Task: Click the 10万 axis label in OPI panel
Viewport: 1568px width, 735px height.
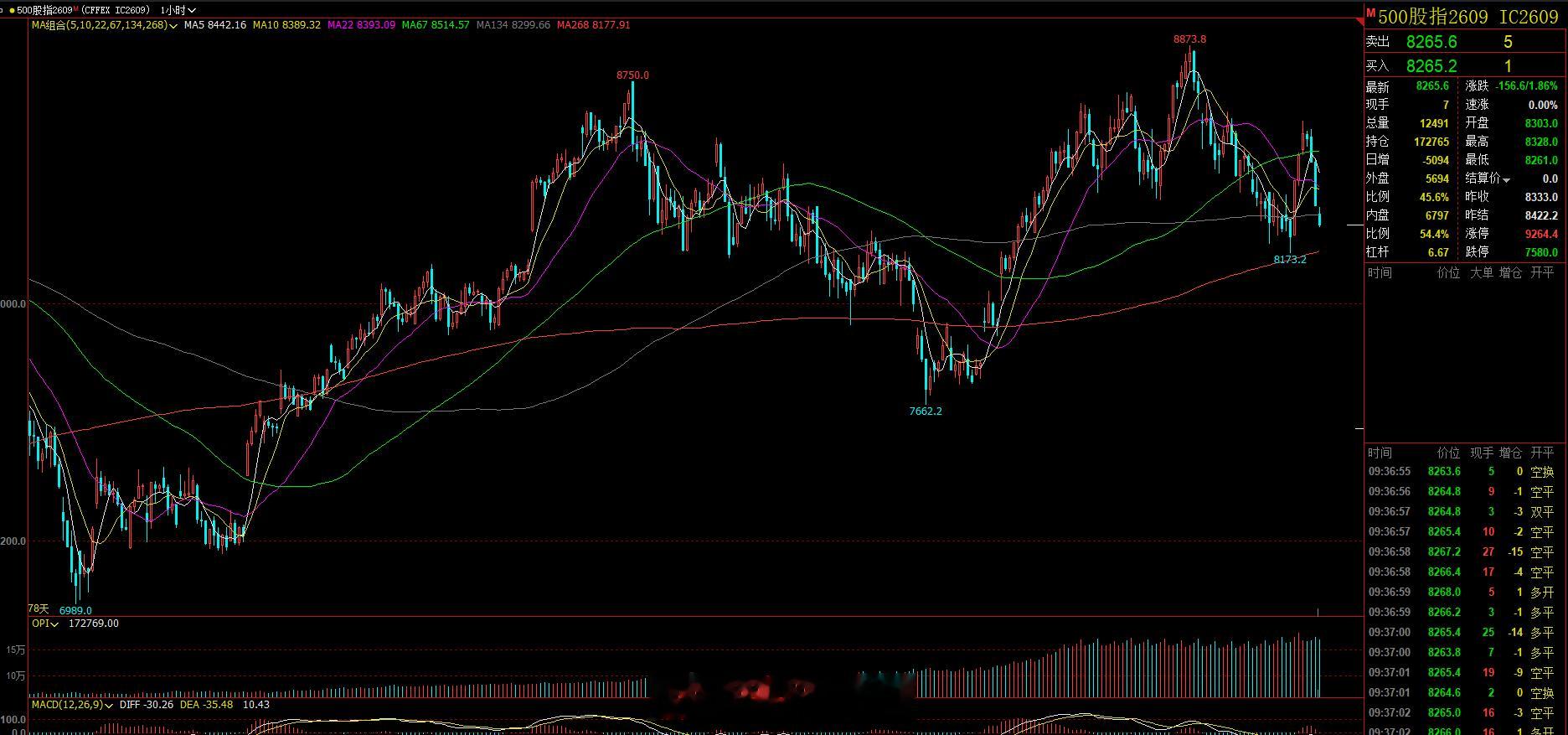Action: pos(15,675)
